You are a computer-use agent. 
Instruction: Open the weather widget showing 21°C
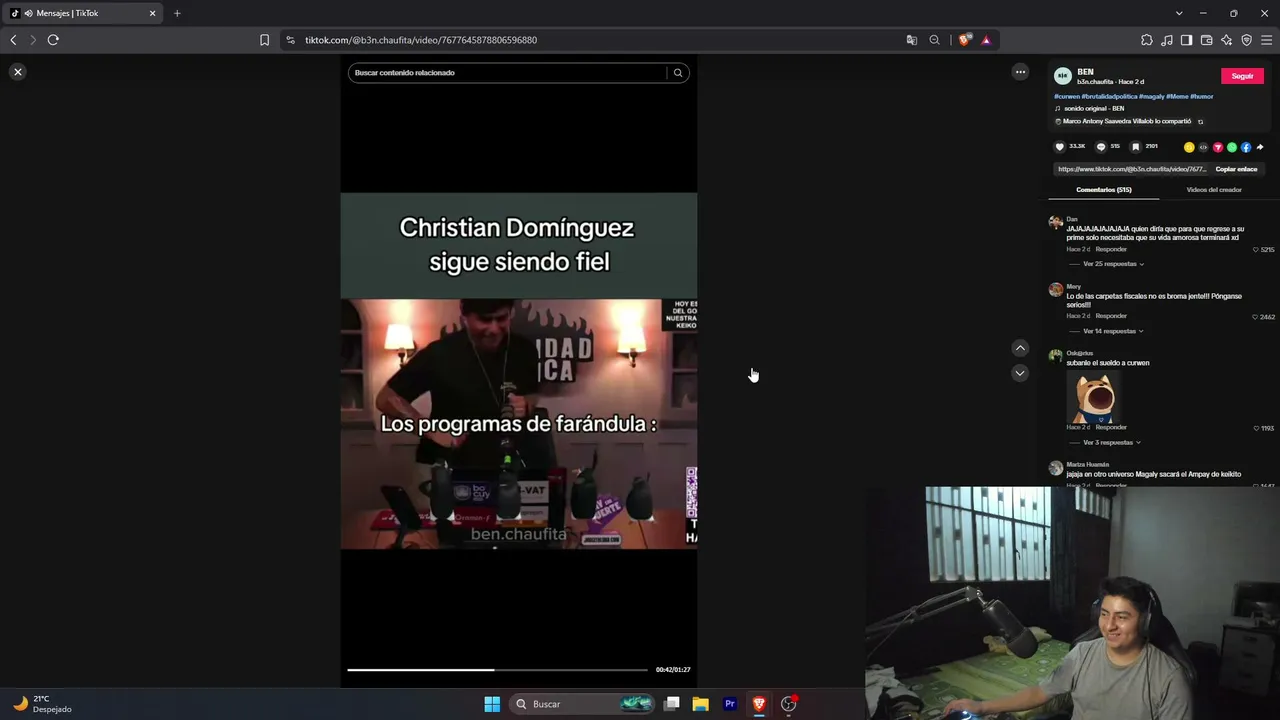(42, 704)
